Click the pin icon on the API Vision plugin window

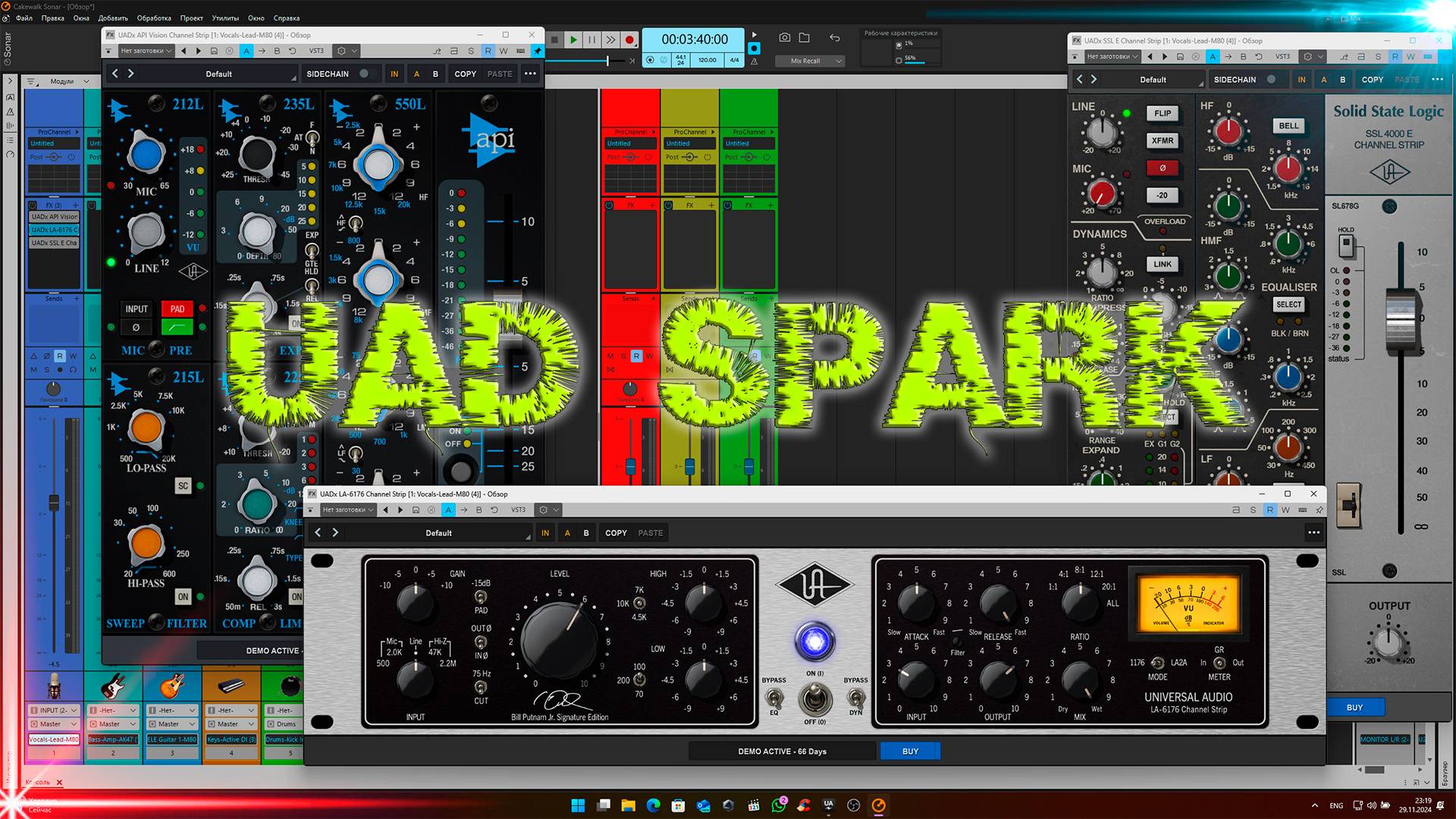coord(538,52)
